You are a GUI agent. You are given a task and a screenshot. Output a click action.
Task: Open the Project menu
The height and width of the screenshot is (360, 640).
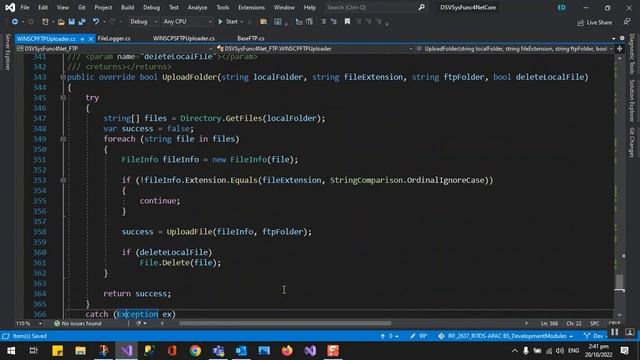[103, 7]
